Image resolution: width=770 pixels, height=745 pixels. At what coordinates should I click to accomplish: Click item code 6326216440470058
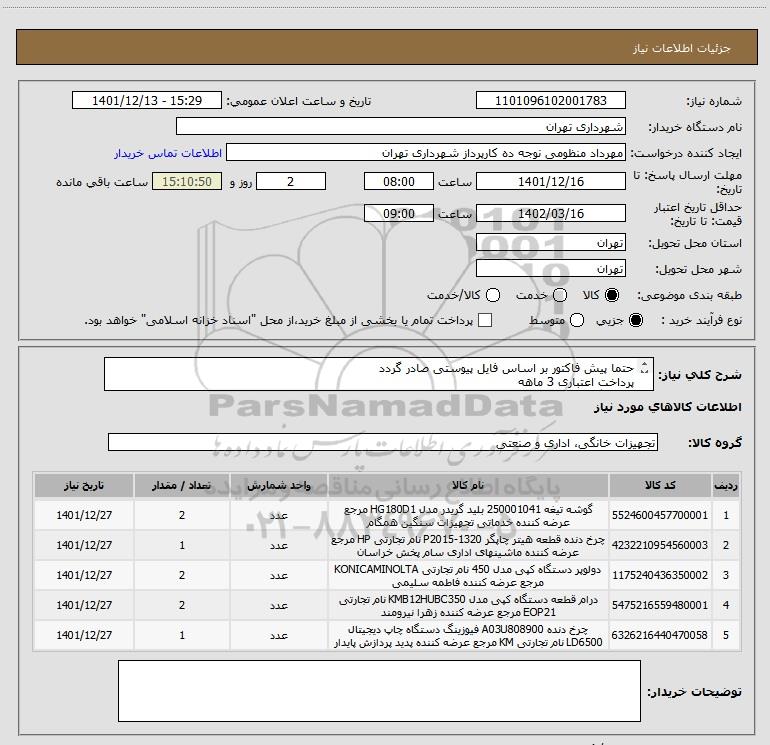pyautogui.click(x=660, y=635)
